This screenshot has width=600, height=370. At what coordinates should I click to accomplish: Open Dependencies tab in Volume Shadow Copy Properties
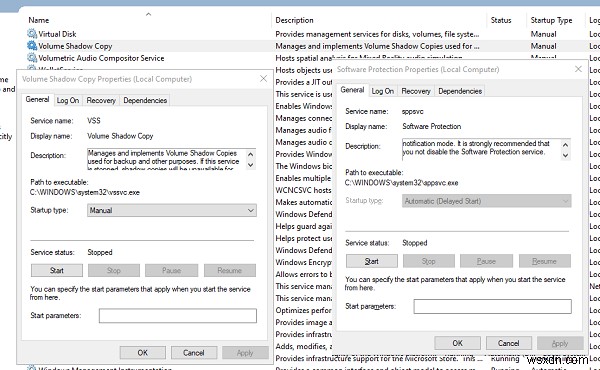145,100
